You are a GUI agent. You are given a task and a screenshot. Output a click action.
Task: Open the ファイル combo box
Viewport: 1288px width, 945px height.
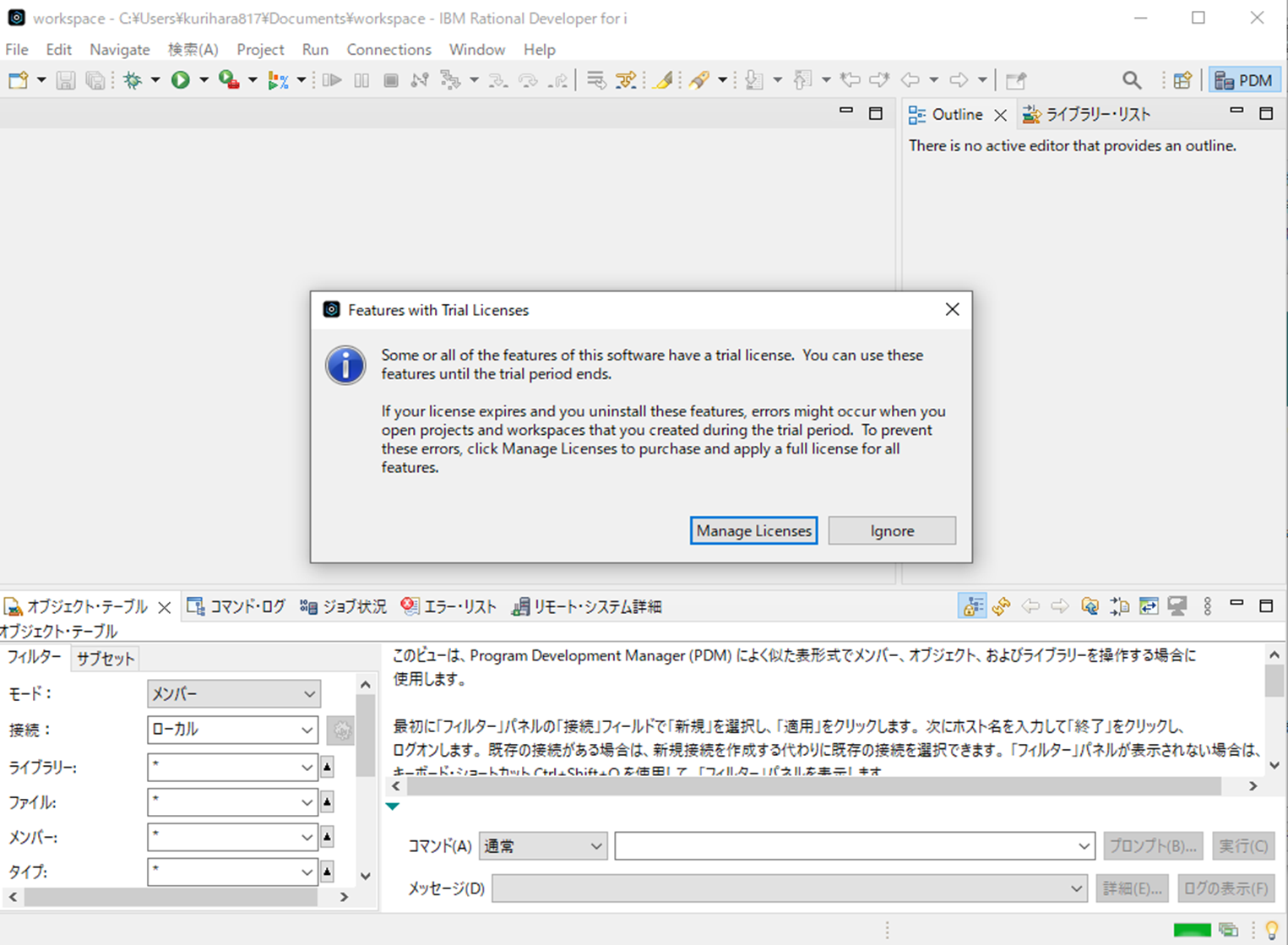[x=231, y=802]
